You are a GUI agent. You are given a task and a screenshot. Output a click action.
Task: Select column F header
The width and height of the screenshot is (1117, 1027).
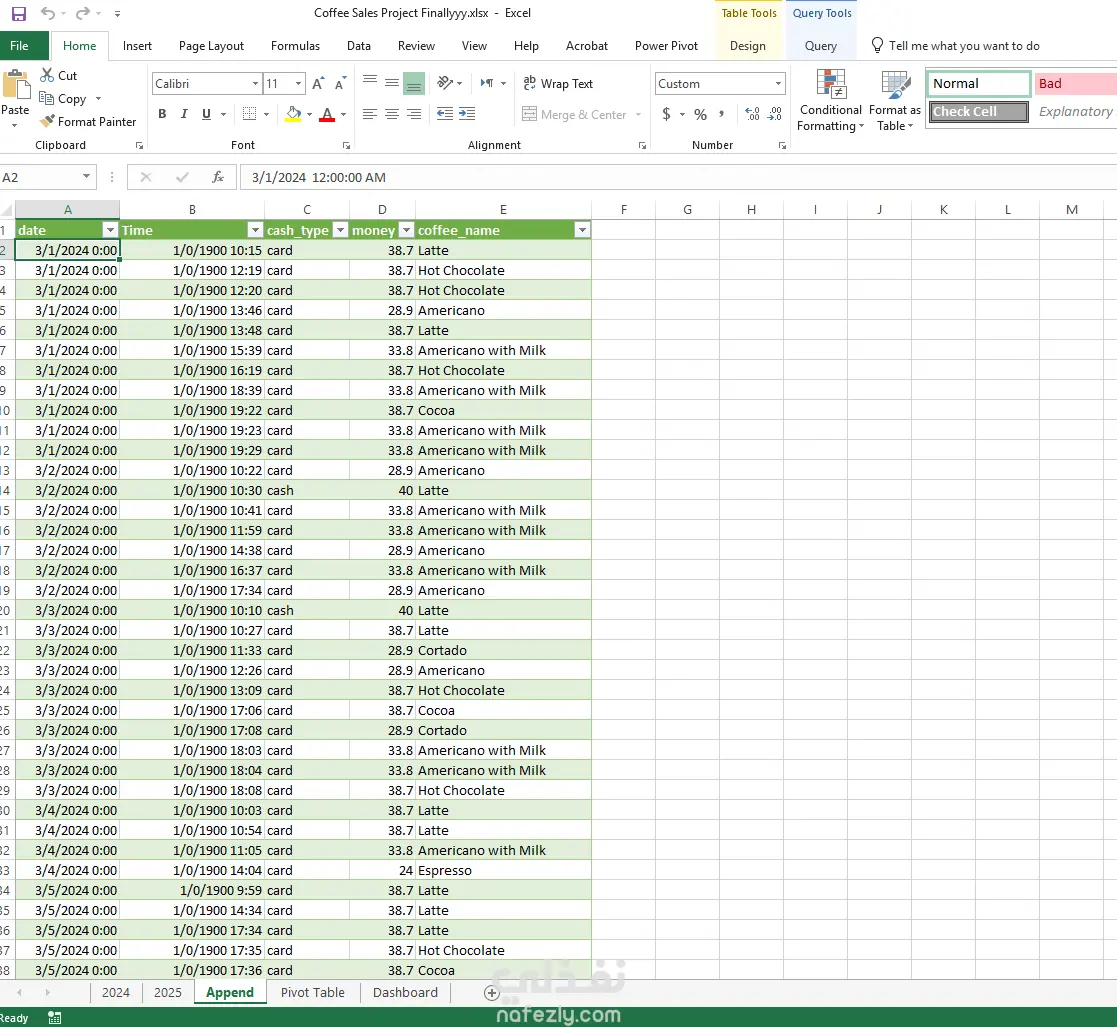pyautogui.click(x=623, y=209)
